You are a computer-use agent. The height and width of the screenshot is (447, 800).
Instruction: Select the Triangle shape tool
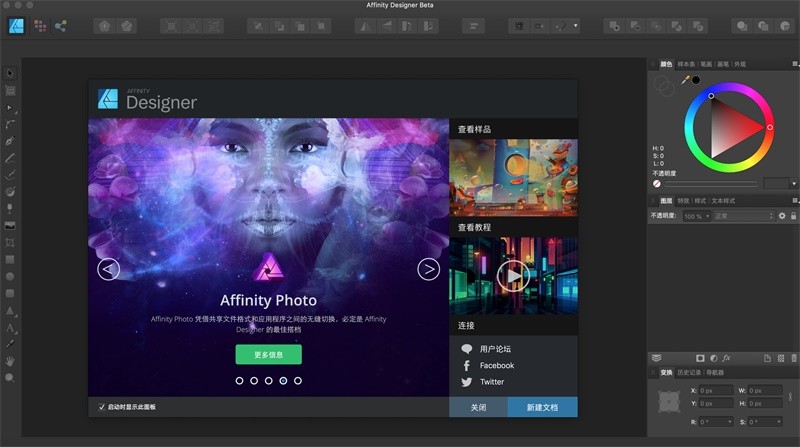tap(10, 310)
